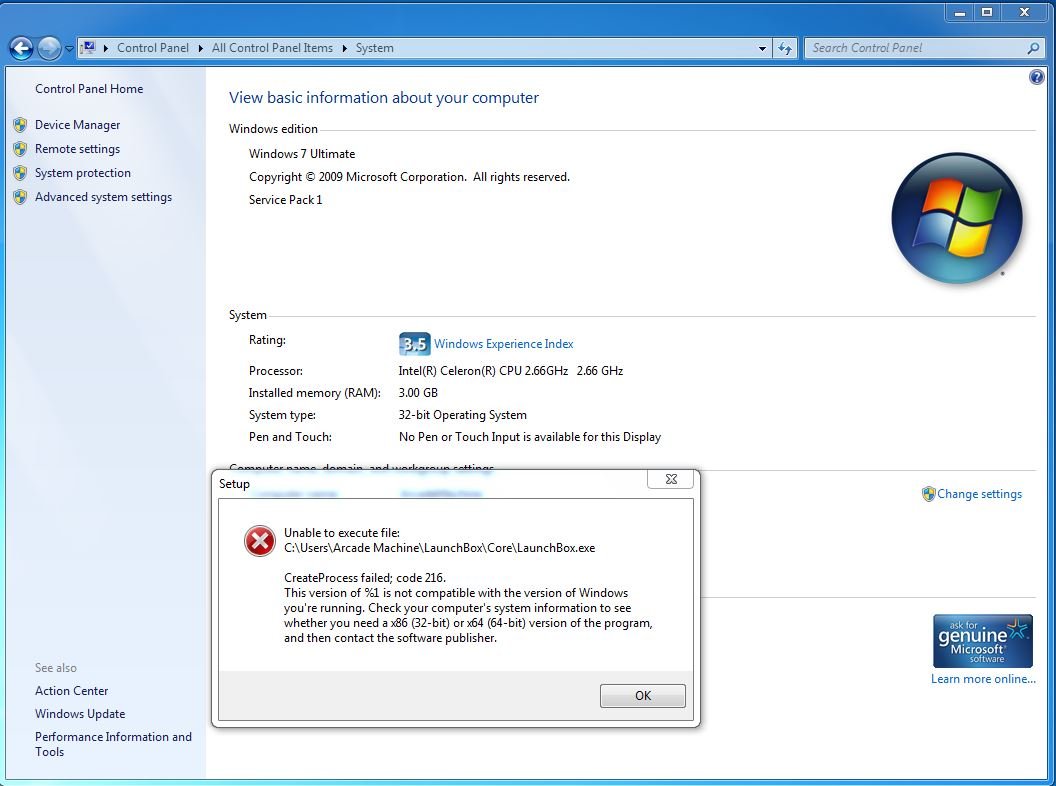Click the shield icon beside Change settings

929,494
